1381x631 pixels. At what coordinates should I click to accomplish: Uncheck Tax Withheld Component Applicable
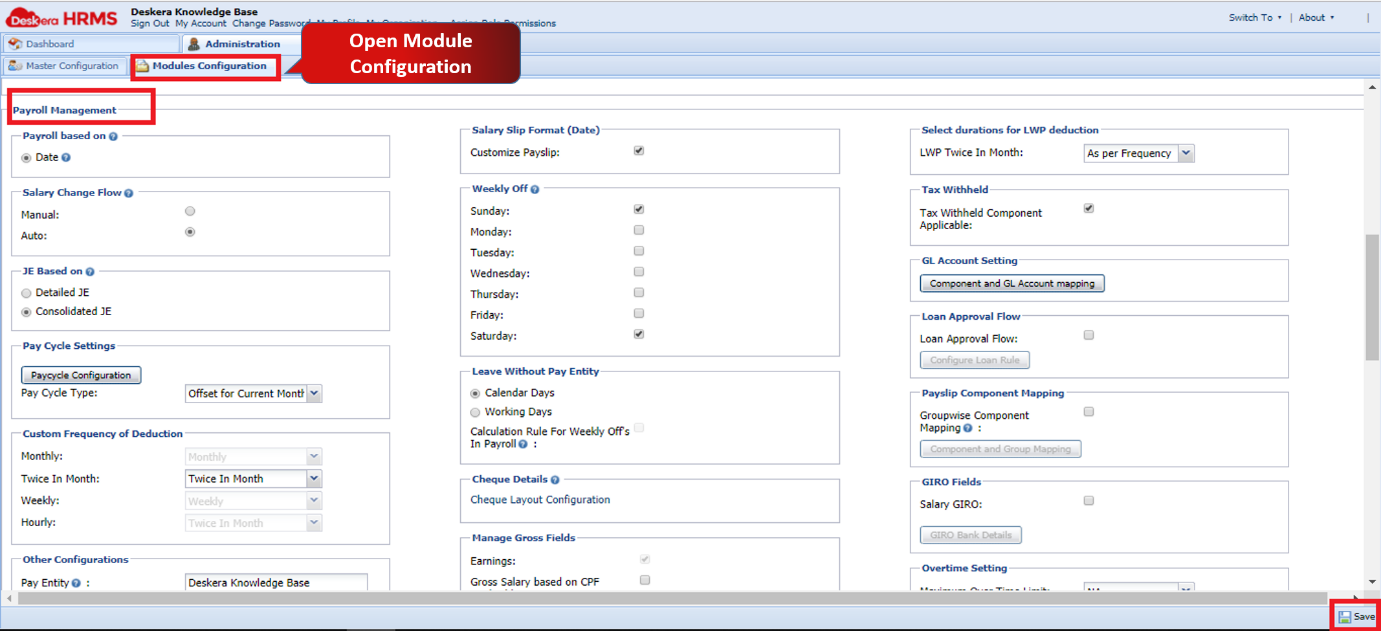(1089, 208)
